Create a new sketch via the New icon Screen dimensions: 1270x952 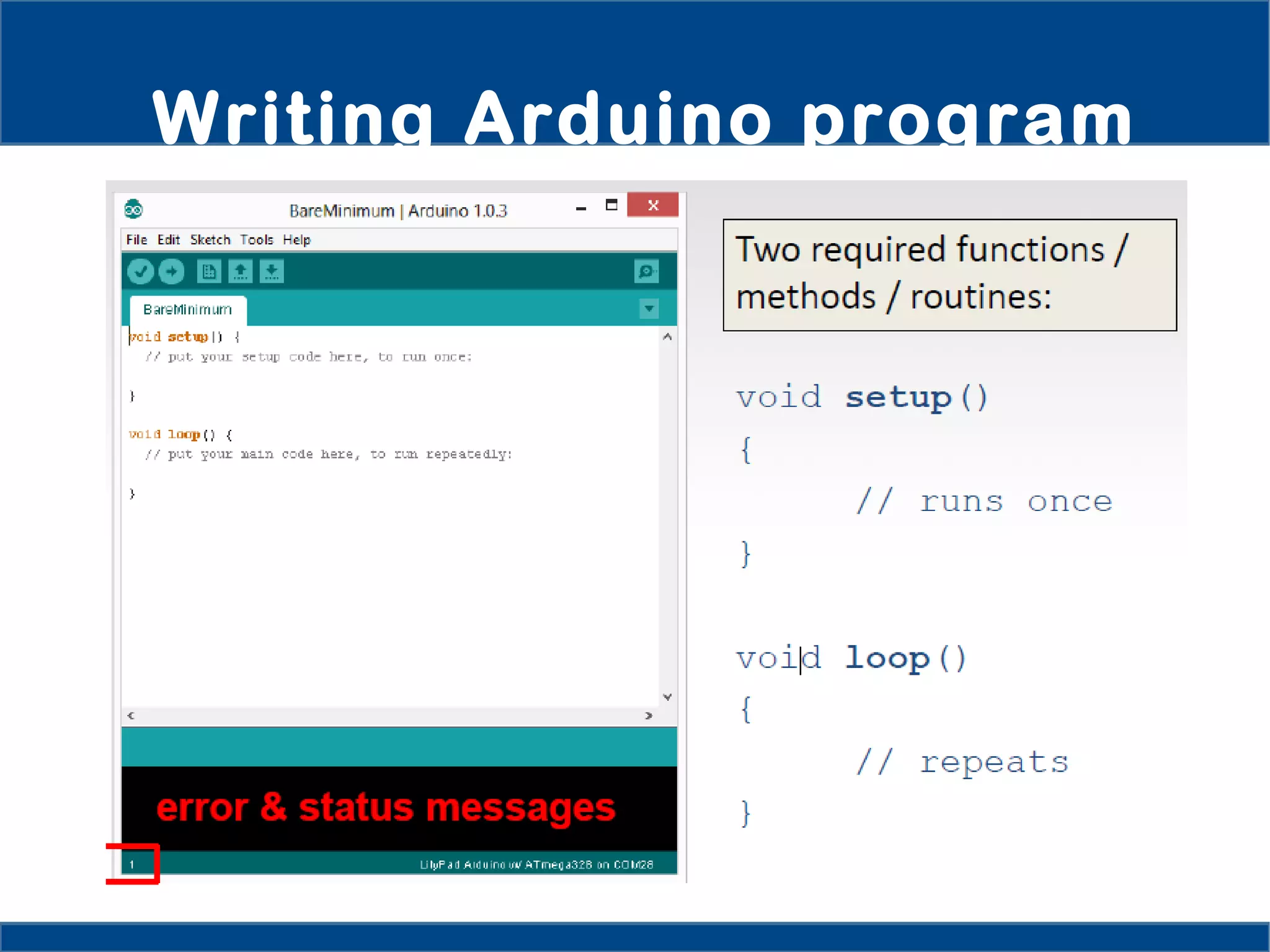click(209, 272)
